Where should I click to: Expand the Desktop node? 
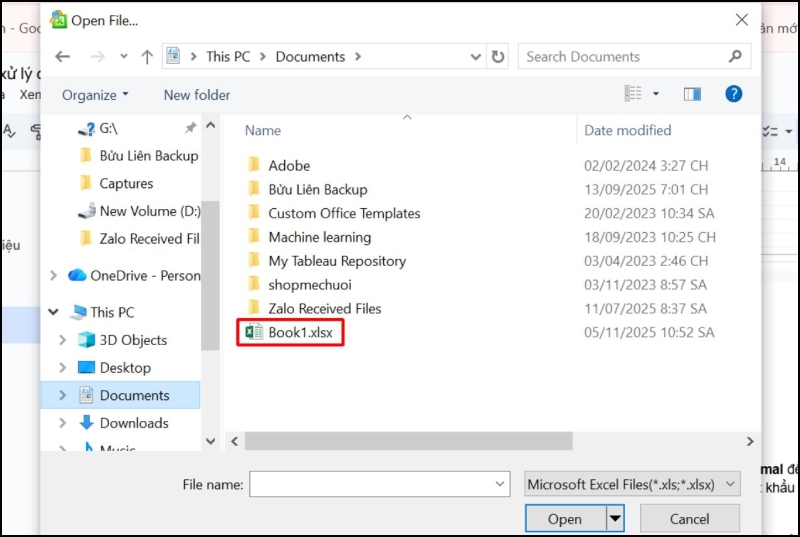(62, 368)
